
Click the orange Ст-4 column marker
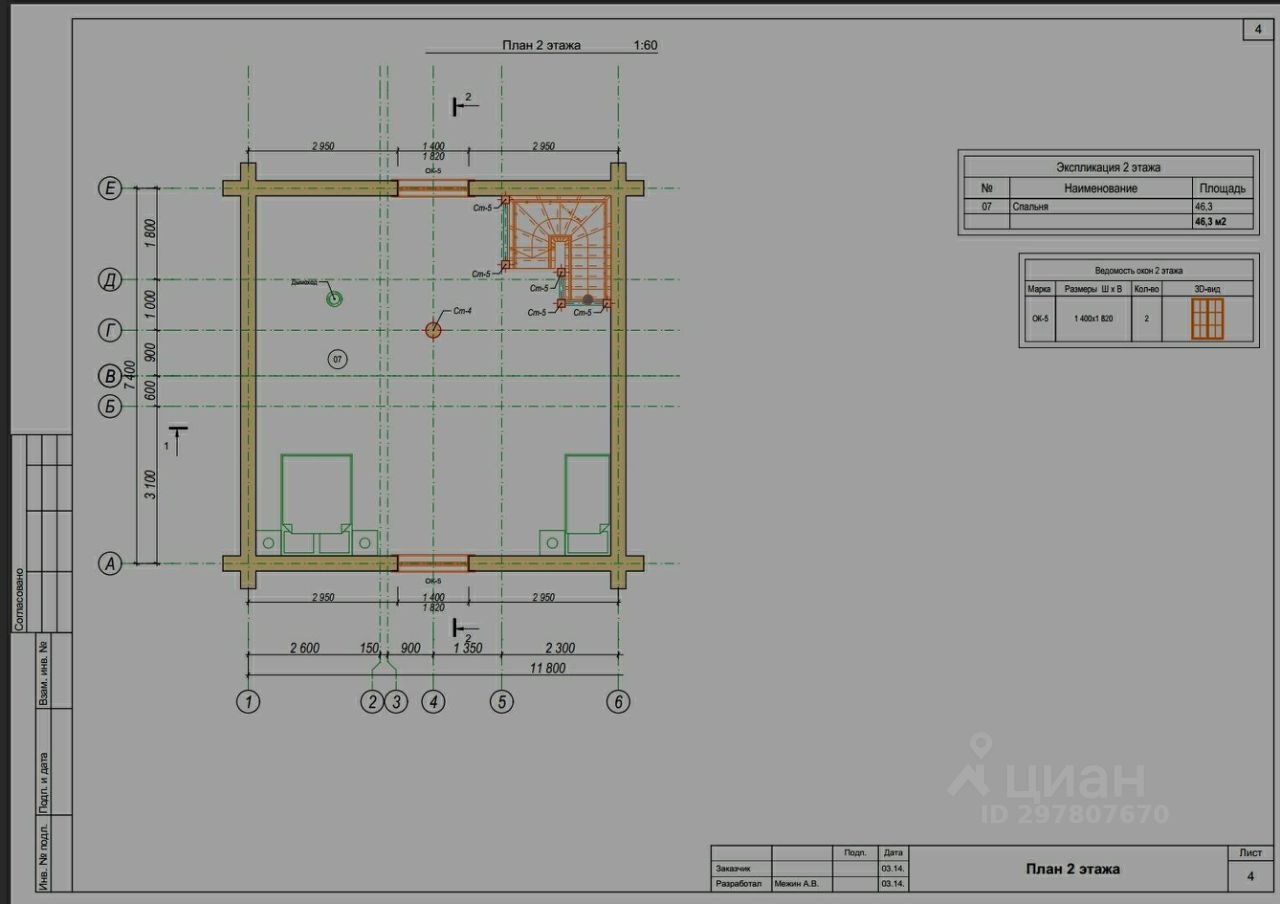[433, 329]
